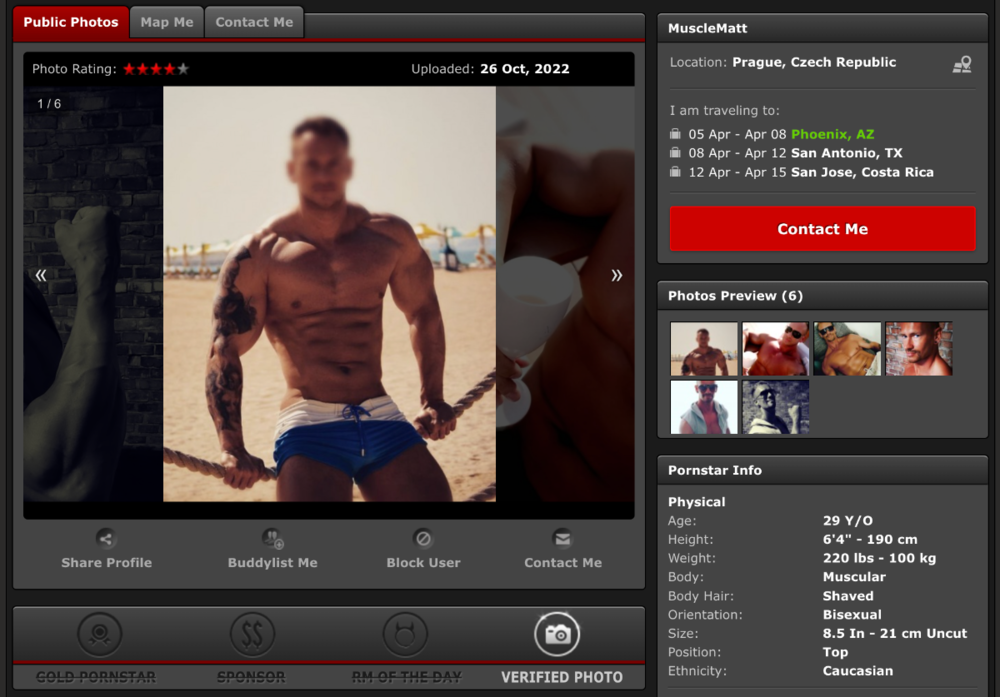Go to previous photo with left arrow
This screenshot has width=1000, height=697.
pos(41,275)
